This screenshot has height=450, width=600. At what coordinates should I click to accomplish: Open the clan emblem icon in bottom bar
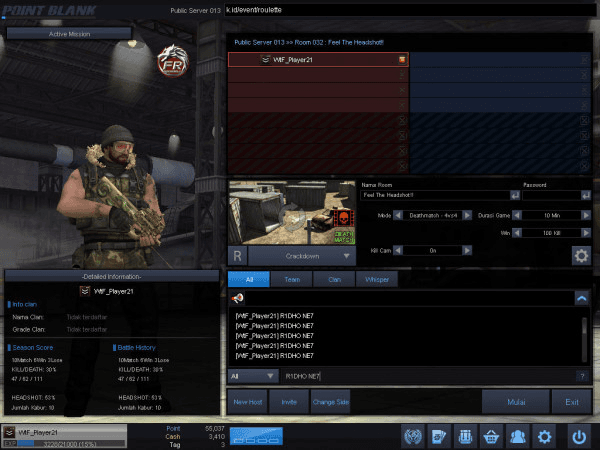coord(412,436)
